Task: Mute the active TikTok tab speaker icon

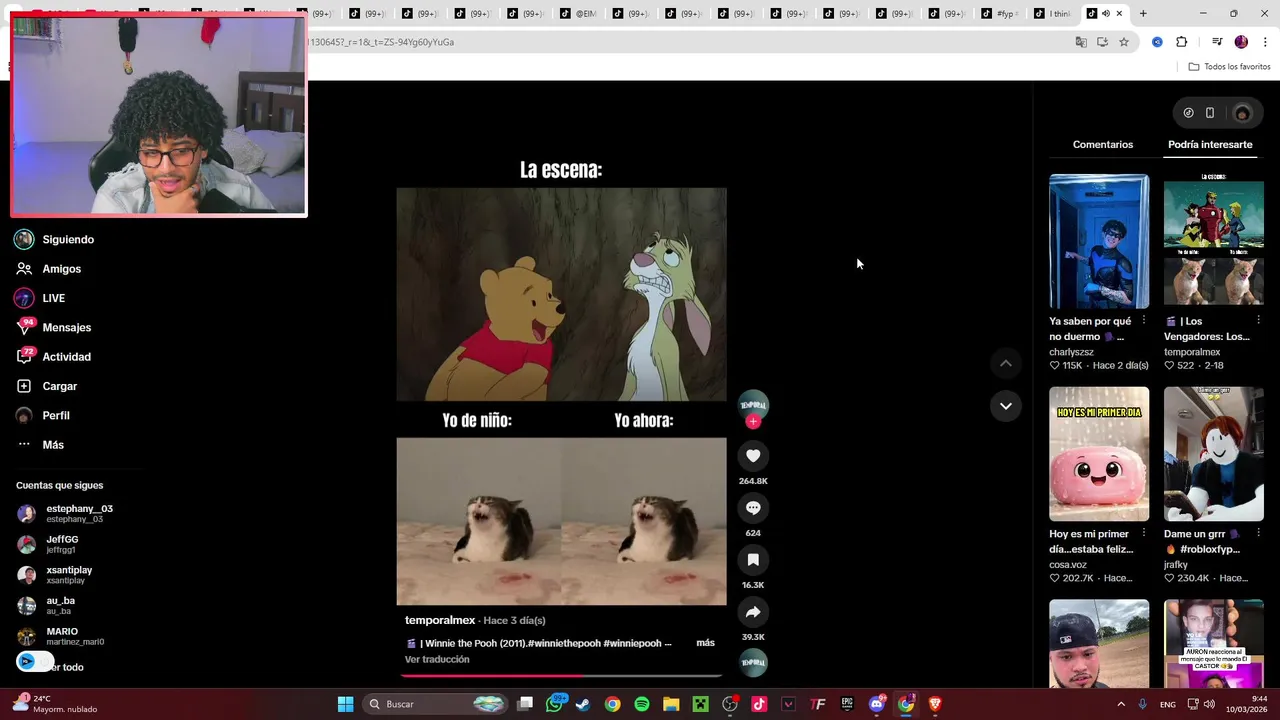Action: [x=1105, y=14]
